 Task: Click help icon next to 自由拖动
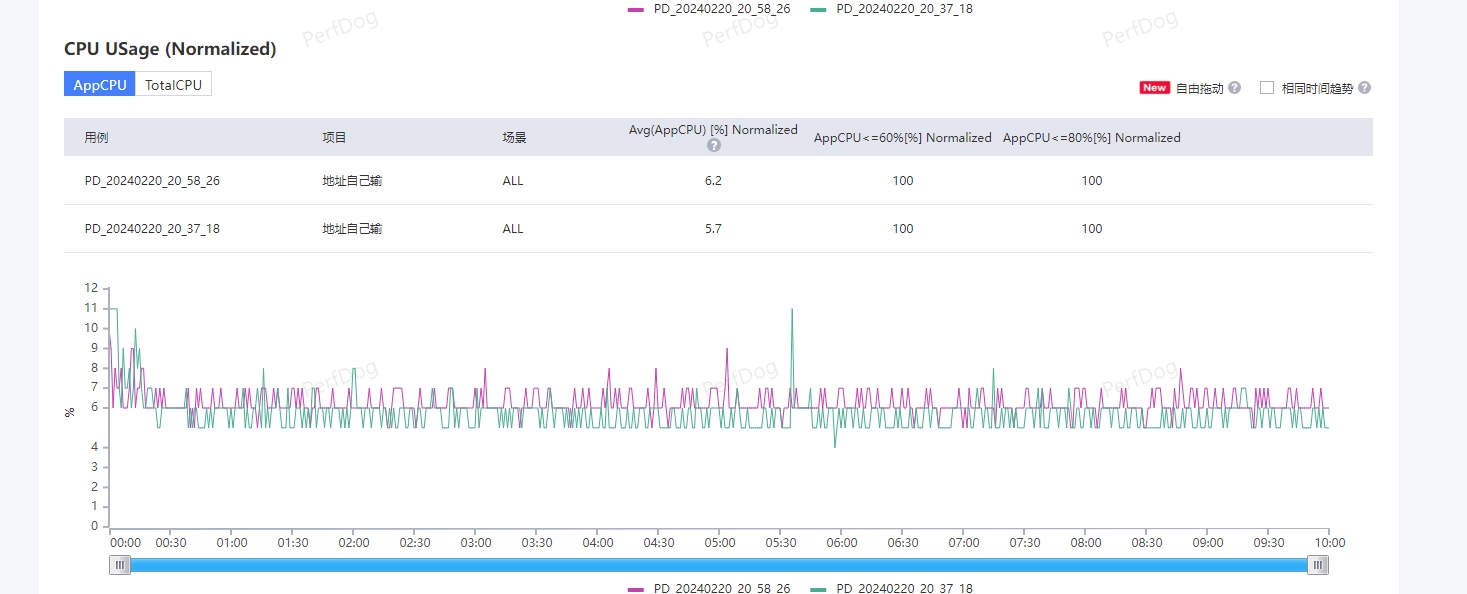coord(1234,88)
